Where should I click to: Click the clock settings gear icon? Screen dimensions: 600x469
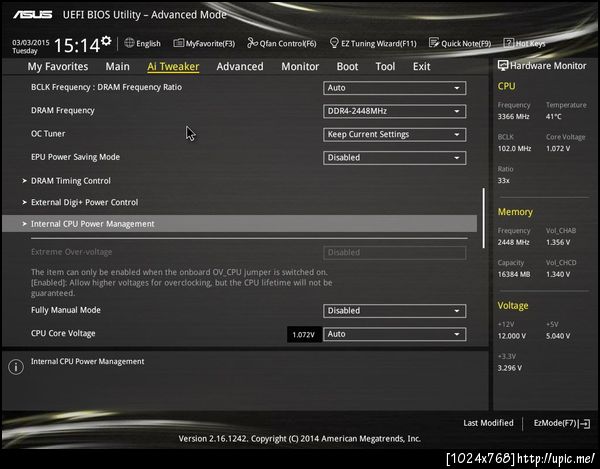pyautogui.click(x=106, y=41)
